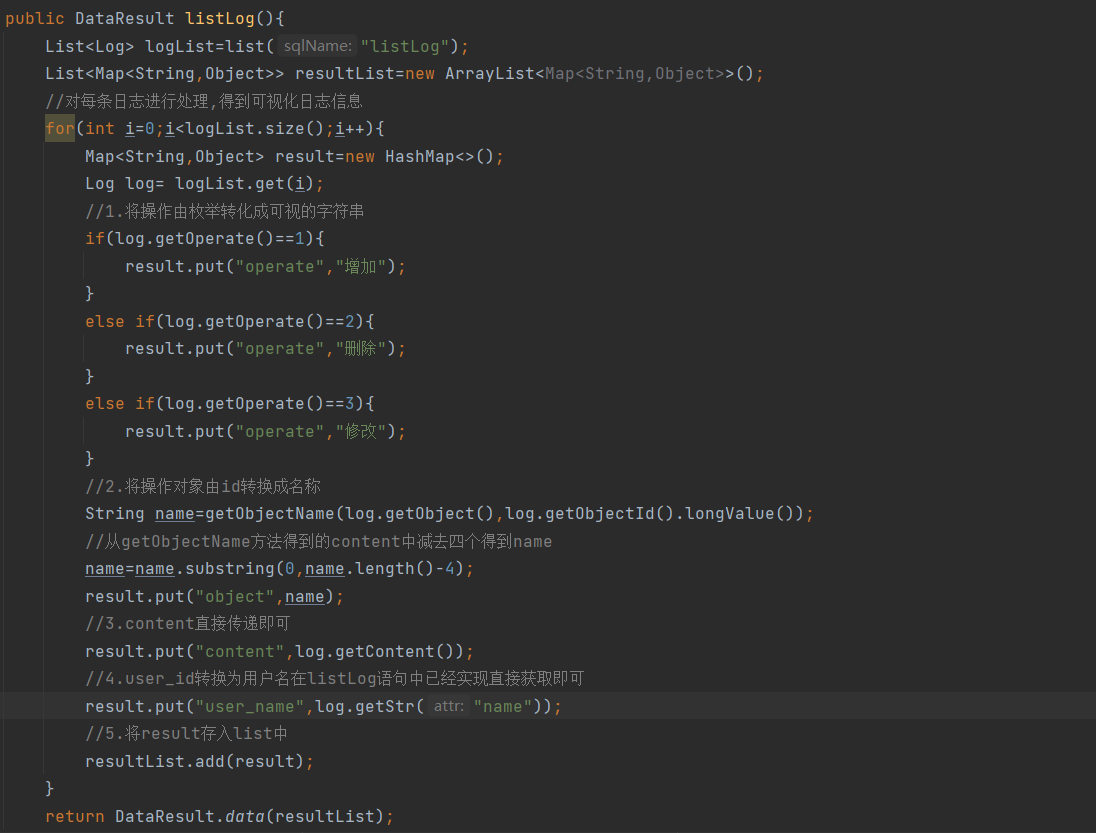Click the sqlName: parameter hint
Image resolution: width=1096 pixels, height=833 pixels.
[317, 45]
